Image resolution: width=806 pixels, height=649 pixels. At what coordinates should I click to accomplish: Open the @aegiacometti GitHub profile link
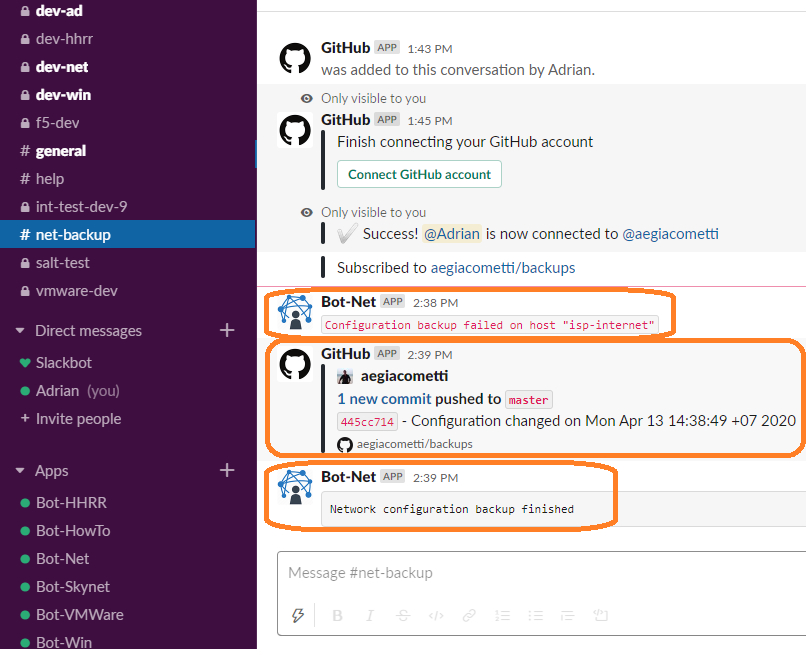pos(670,234)
